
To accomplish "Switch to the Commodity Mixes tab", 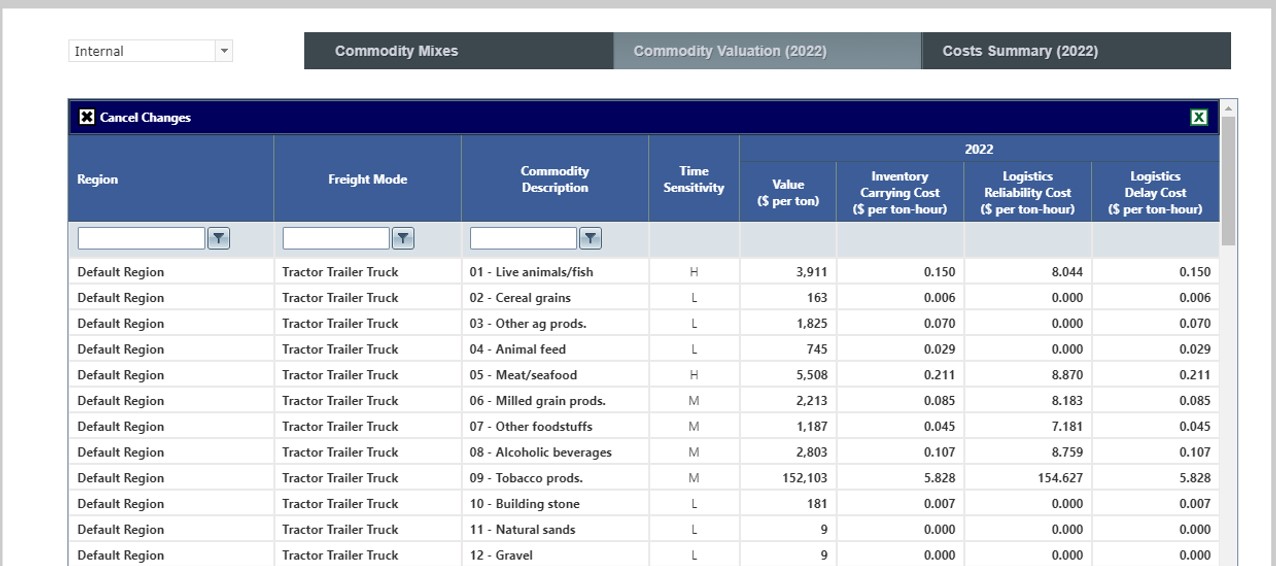I will pos(459,51).
